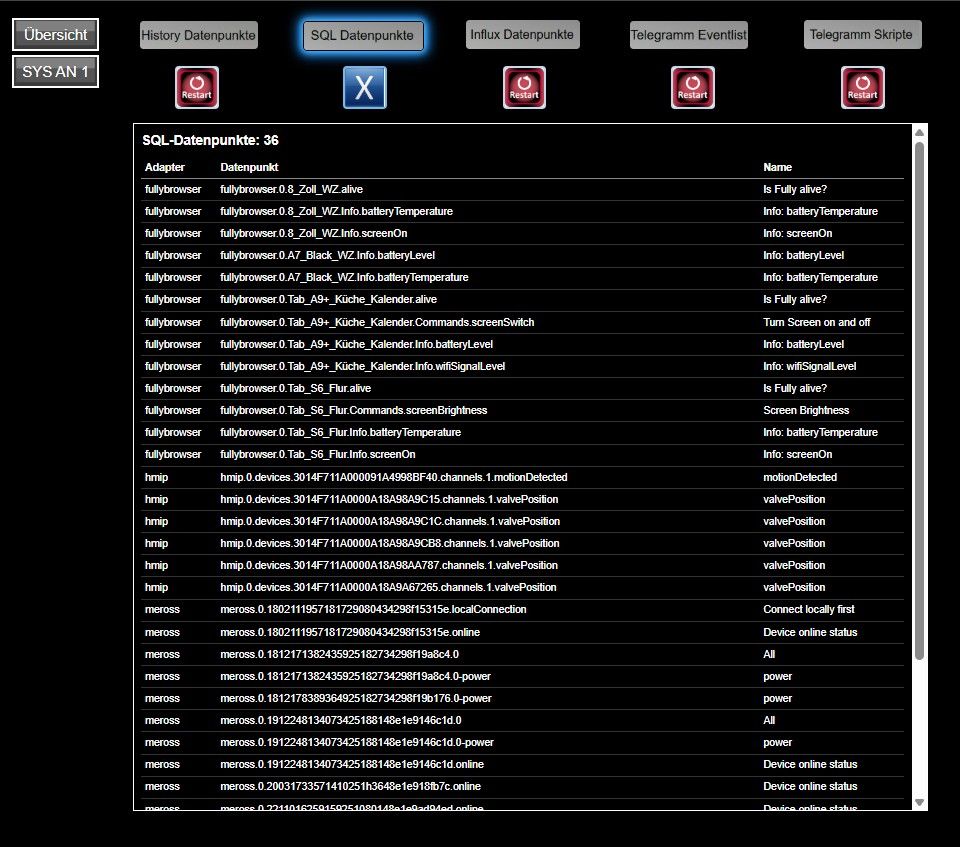Select fullybrowser.0.8_Zoll_WZ.Info.screenOn row
Viewport: 960px width, 847px height.
(x=522, y=233)
